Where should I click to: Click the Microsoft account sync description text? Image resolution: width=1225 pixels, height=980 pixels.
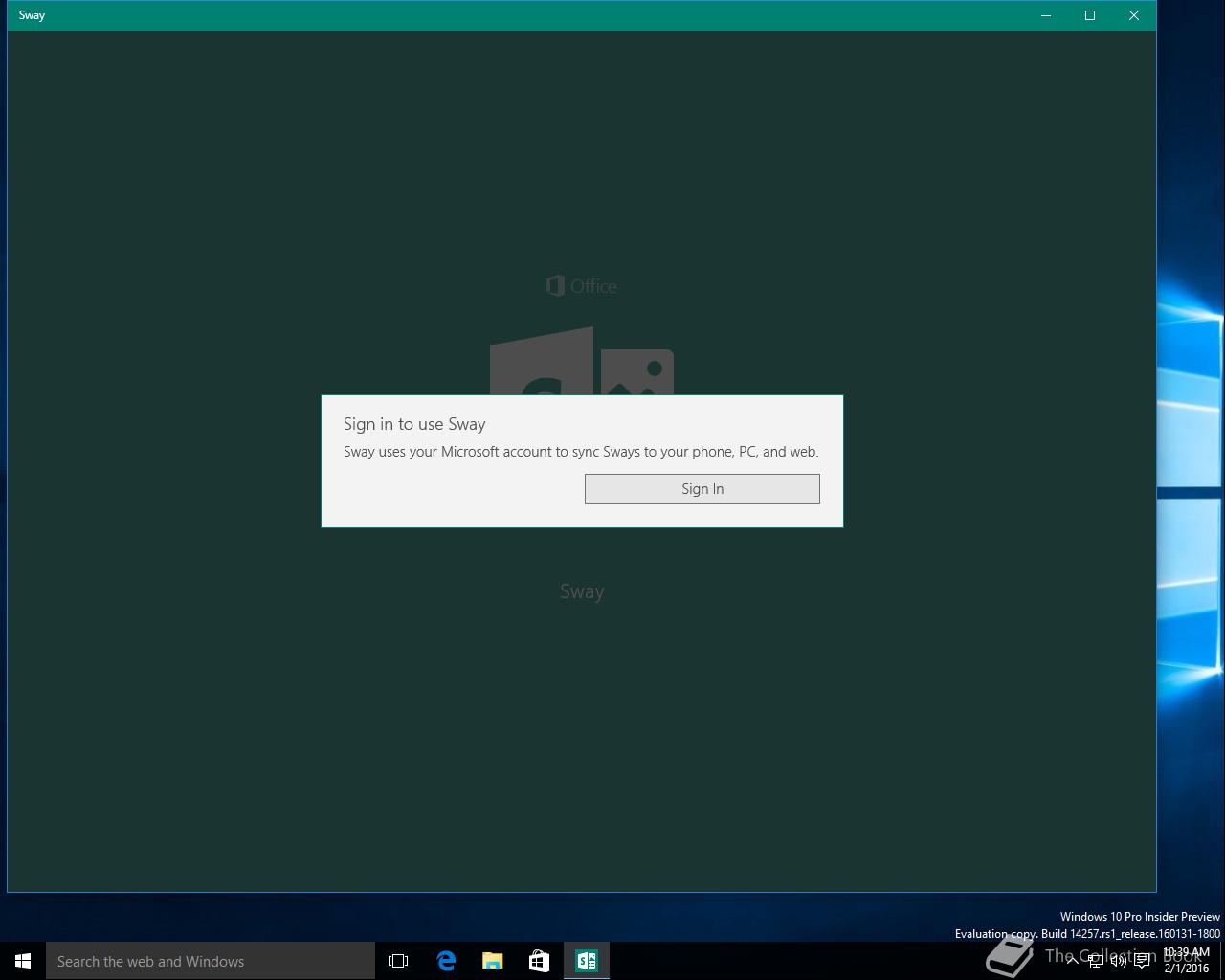581,452
